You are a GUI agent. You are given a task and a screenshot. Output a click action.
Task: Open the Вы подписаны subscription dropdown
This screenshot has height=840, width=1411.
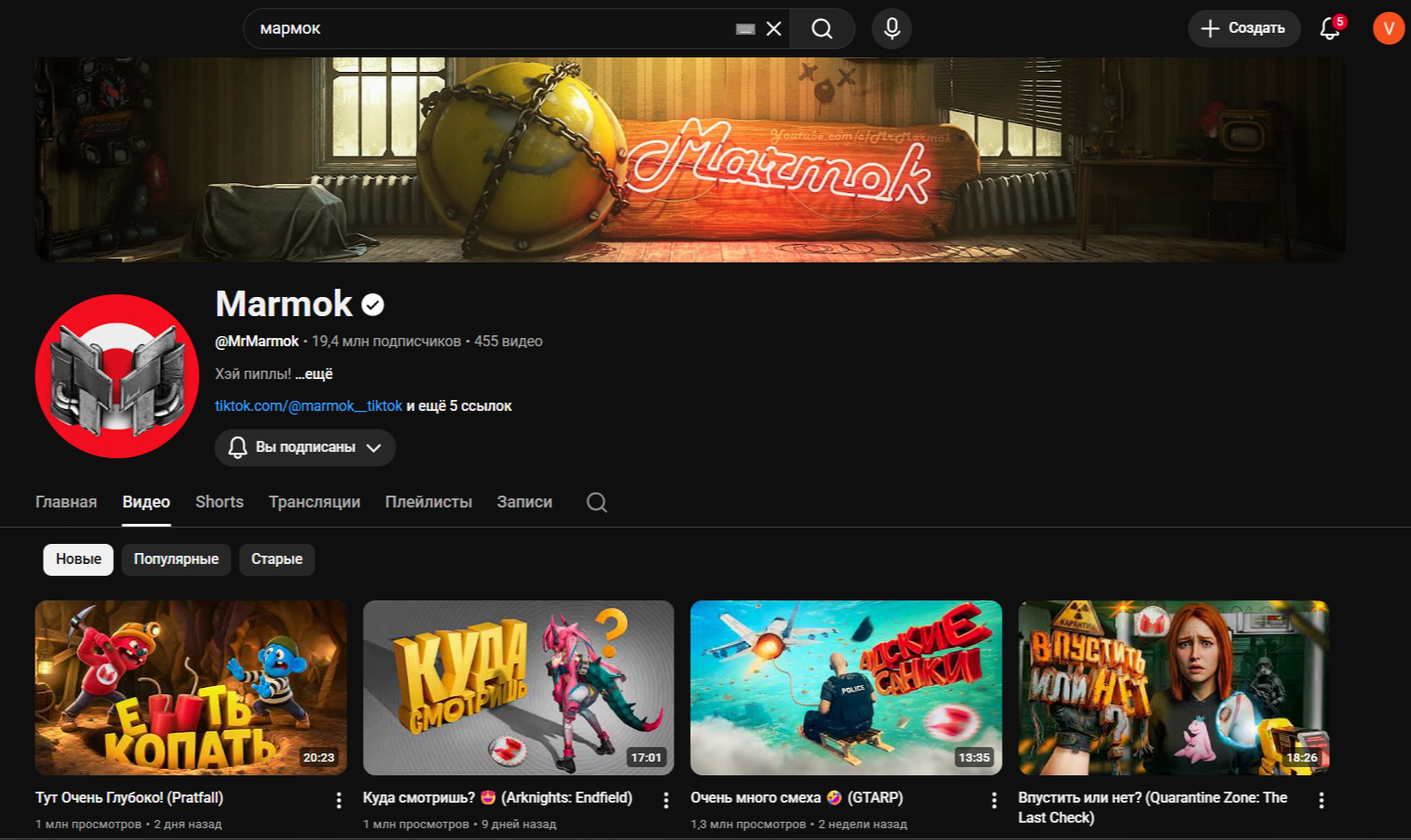point(304,447)
